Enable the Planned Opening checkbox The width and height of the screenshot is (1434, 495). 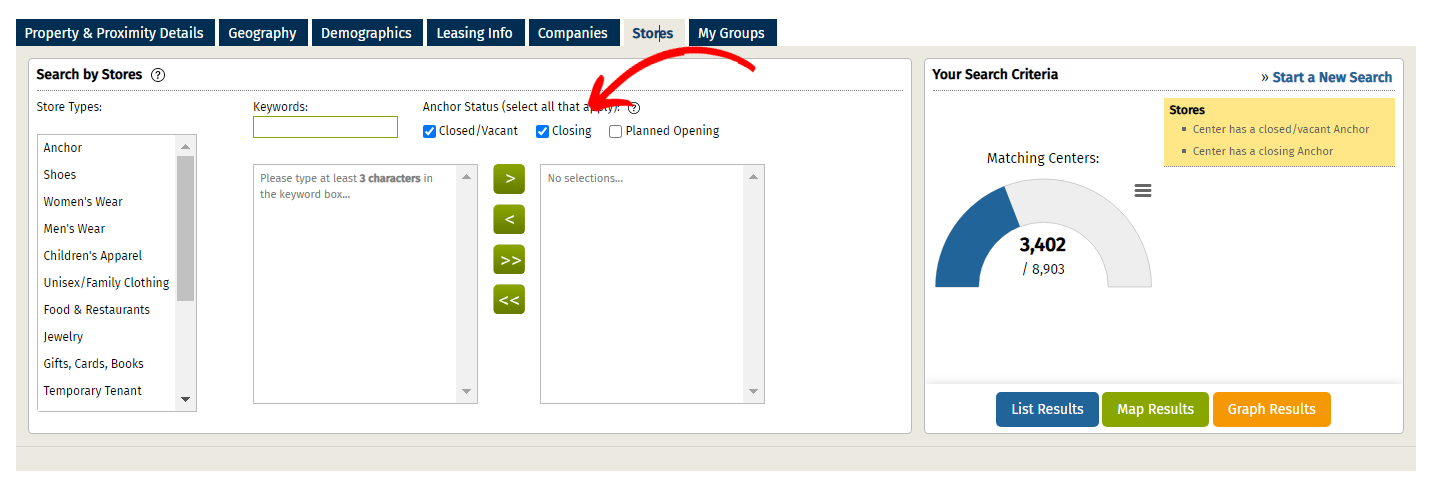(x=616, y=131)
